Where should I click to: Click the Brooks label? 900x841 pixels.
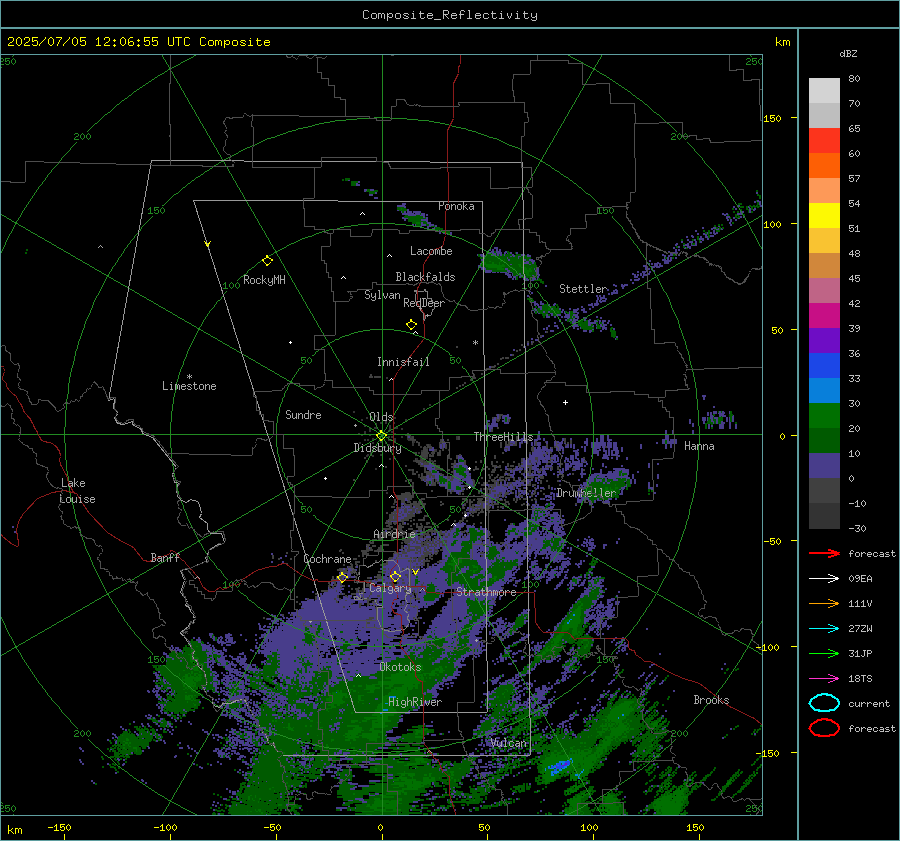point(711,700)
